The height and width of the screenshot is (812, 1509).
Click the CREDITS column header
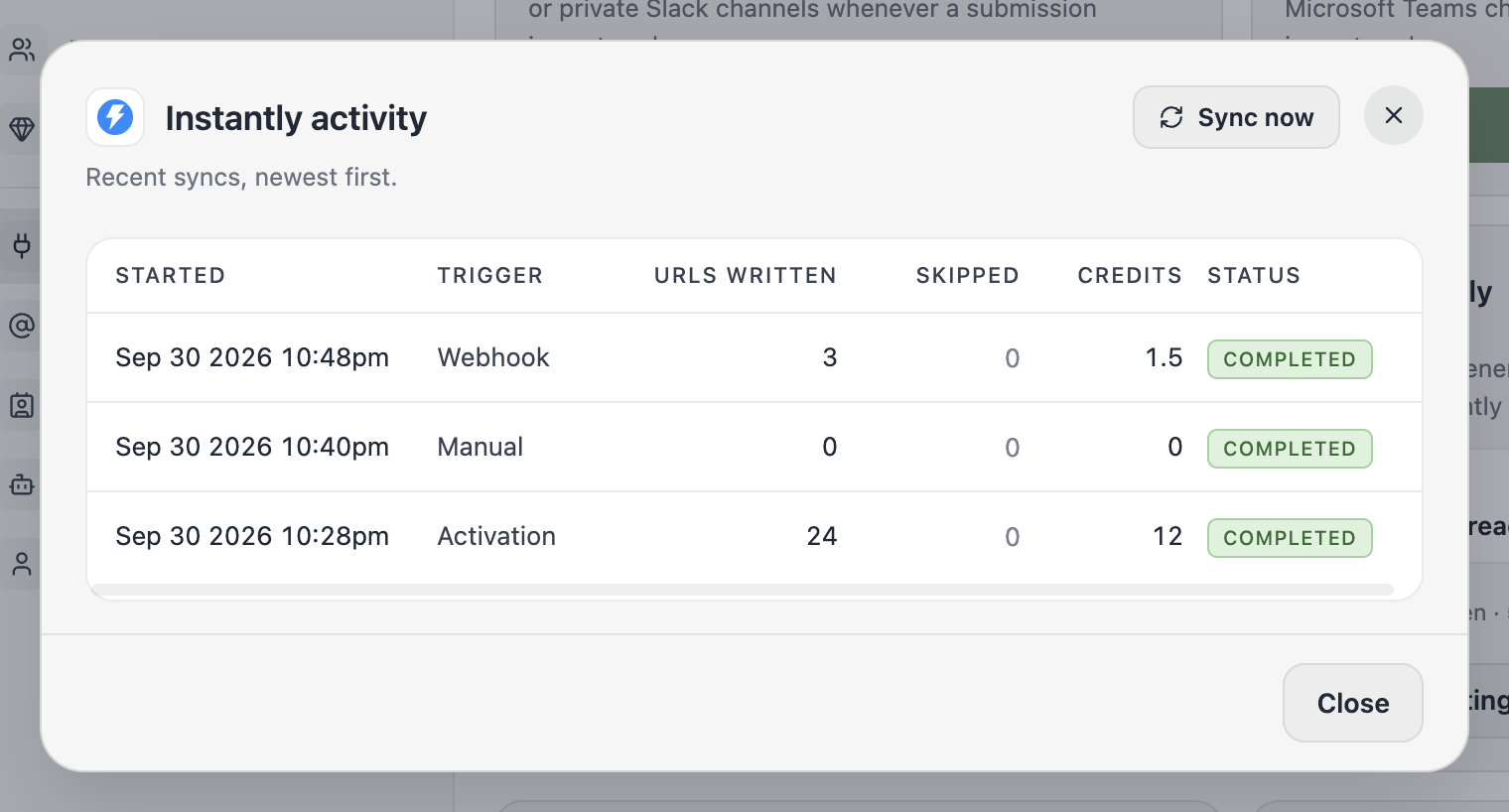1131,276
